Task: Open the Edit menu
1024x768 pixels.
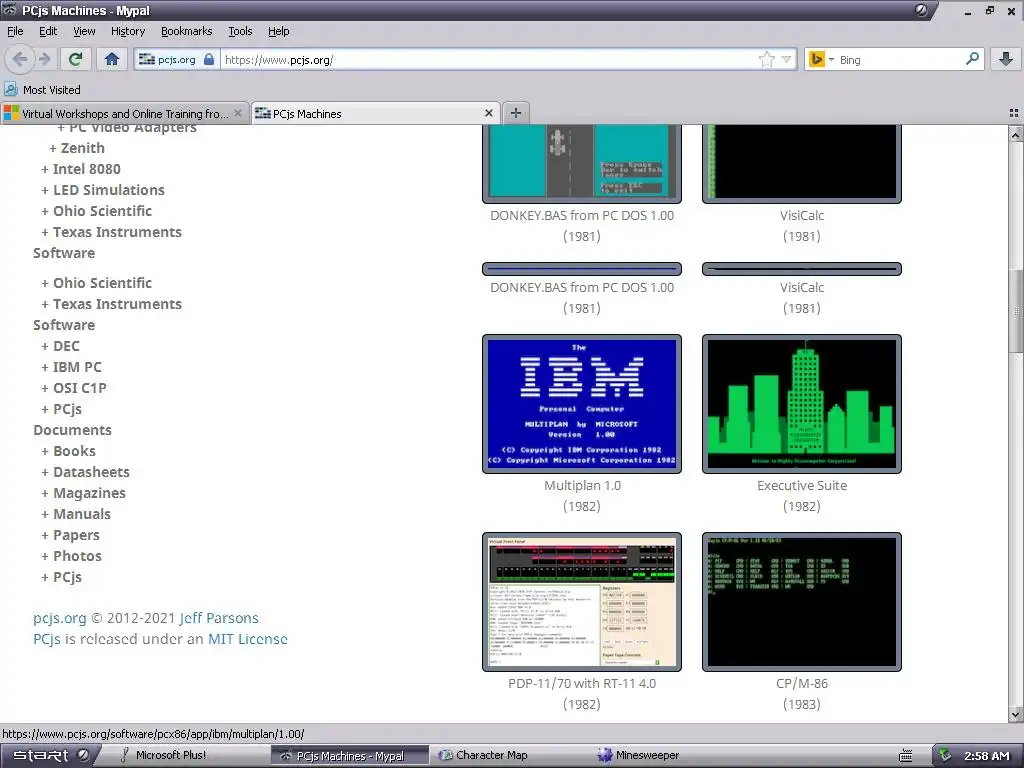Action: click(x=48, y=31)
